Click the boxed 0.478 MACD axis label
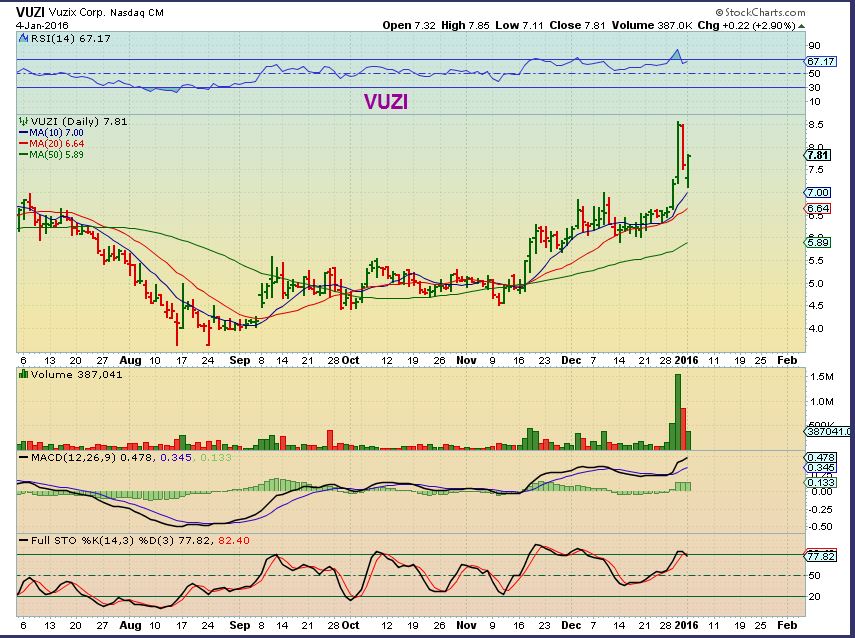855x638 pixels. pyautogui.click(x=821, y=458)
